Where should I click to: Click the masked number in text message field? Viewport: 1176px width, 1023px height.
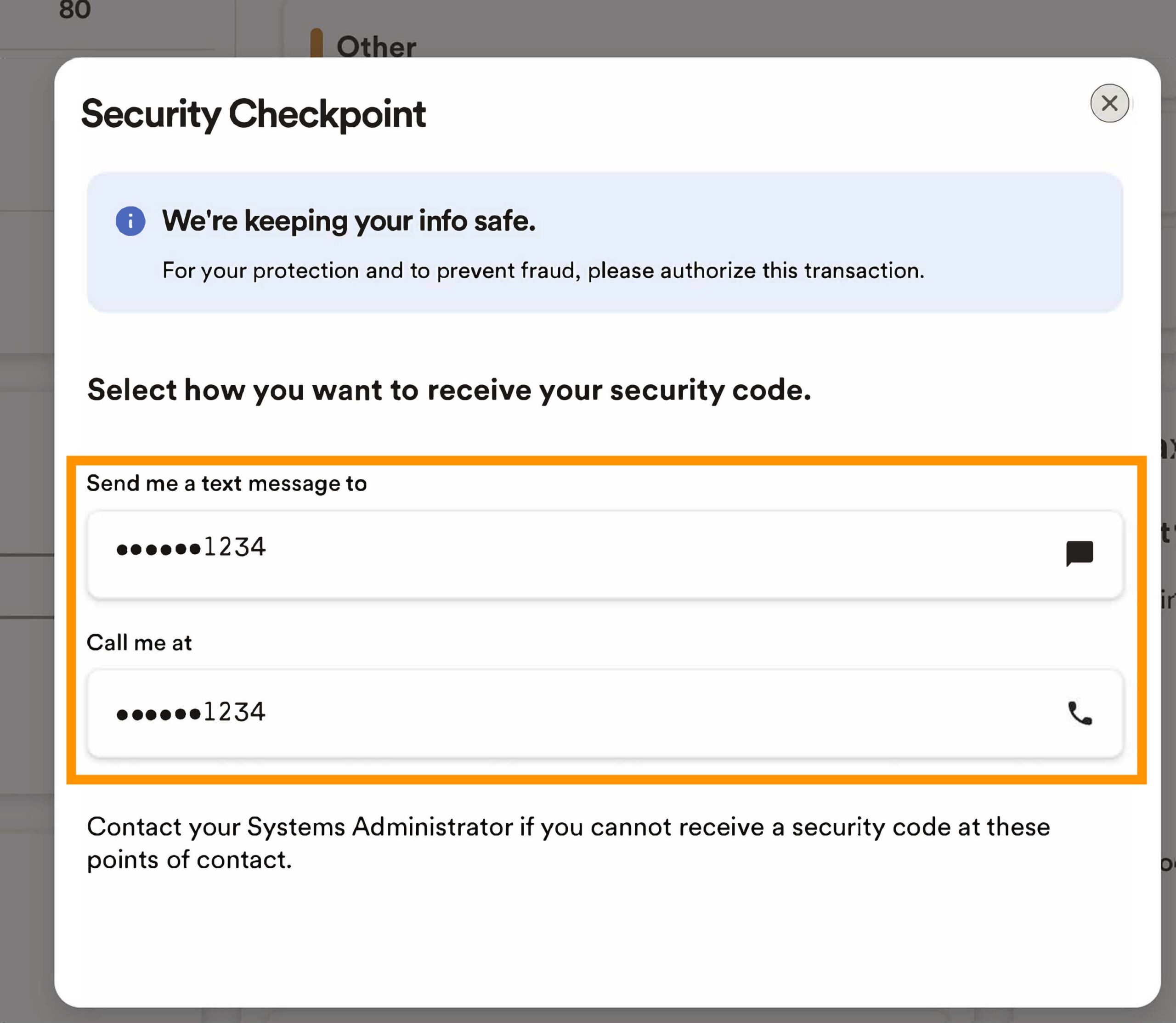pos(191,547)
